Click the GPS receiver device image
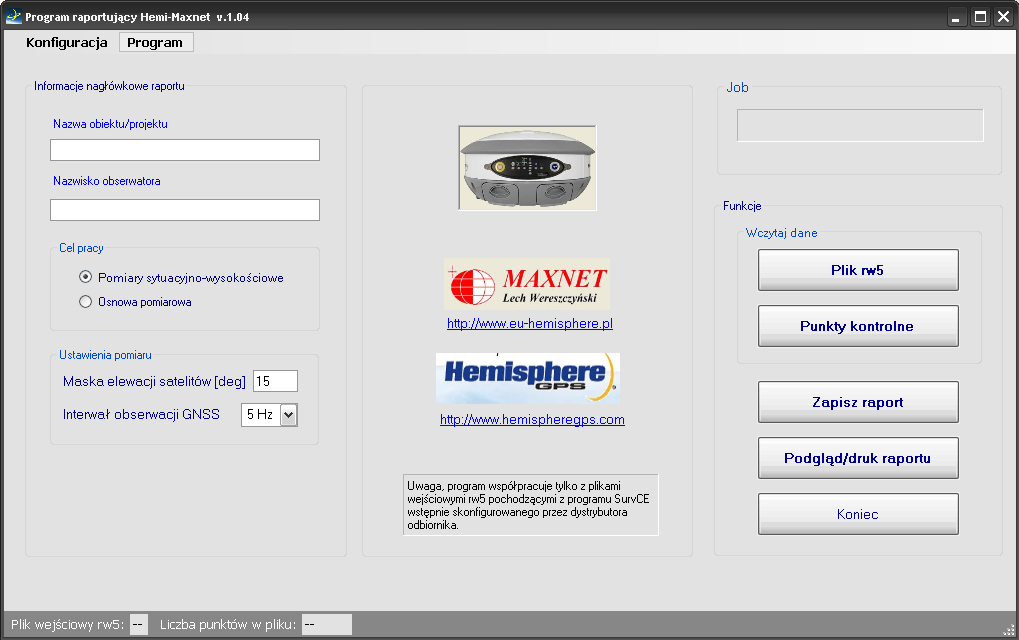 pos(527,168)
